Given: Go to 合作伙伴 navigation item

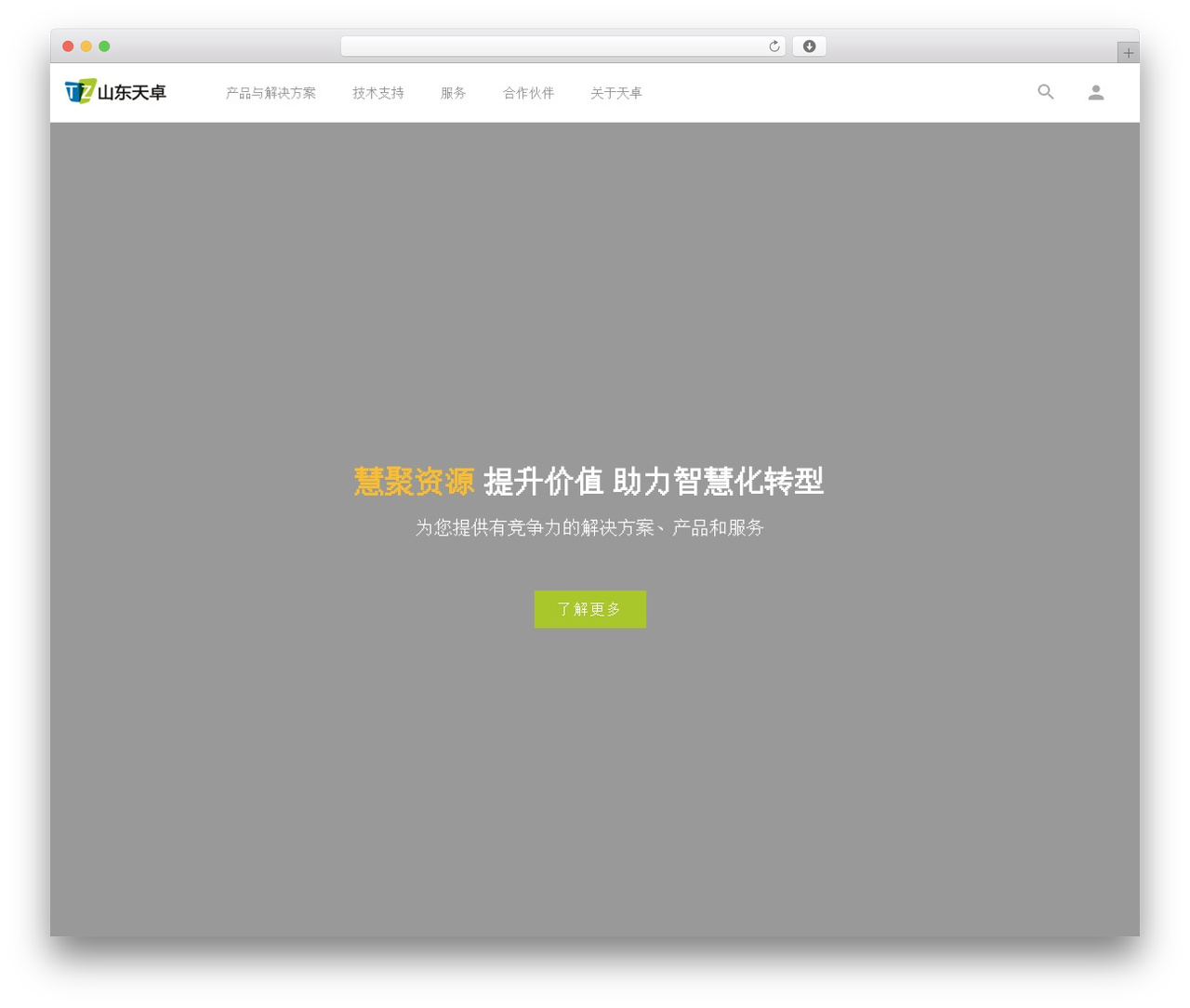Looking at the screenshot, I should [528, 93].
